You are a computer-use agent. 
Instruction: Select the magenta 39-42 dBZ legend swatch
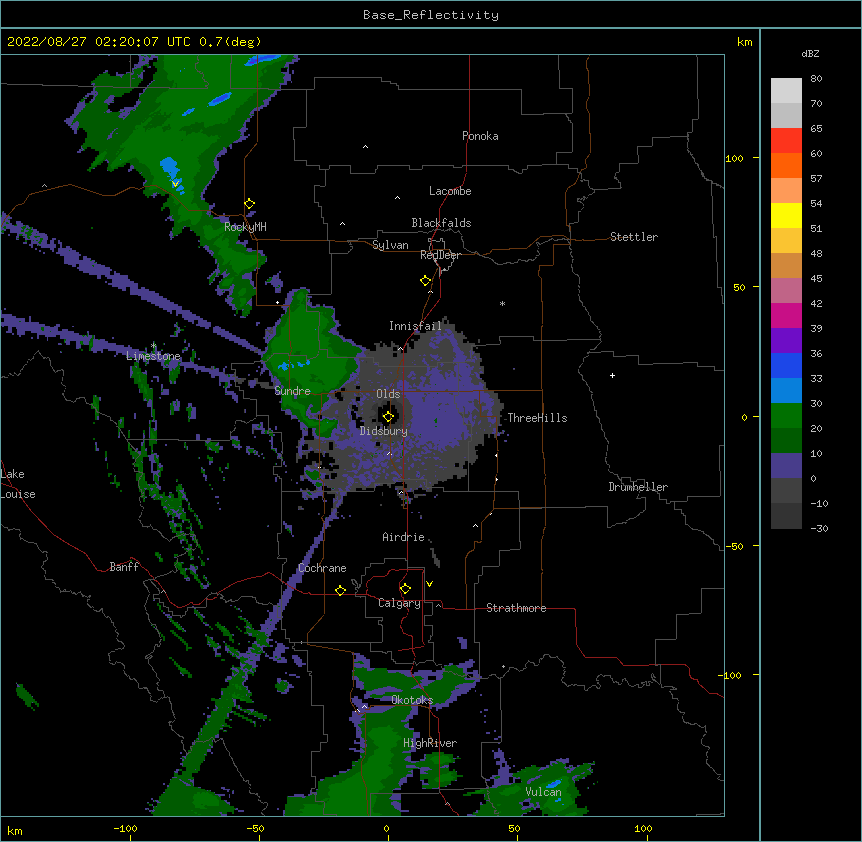click(786, 315)
